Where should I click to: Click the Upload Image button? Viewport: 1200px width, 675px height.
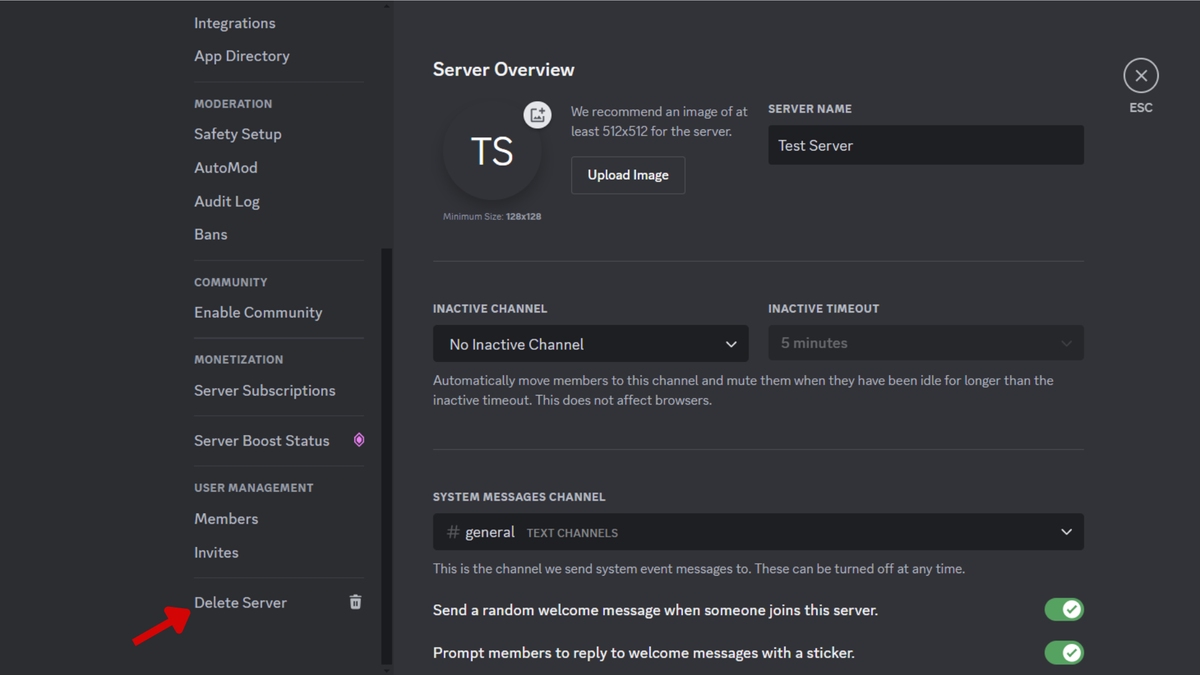(627, 175)
